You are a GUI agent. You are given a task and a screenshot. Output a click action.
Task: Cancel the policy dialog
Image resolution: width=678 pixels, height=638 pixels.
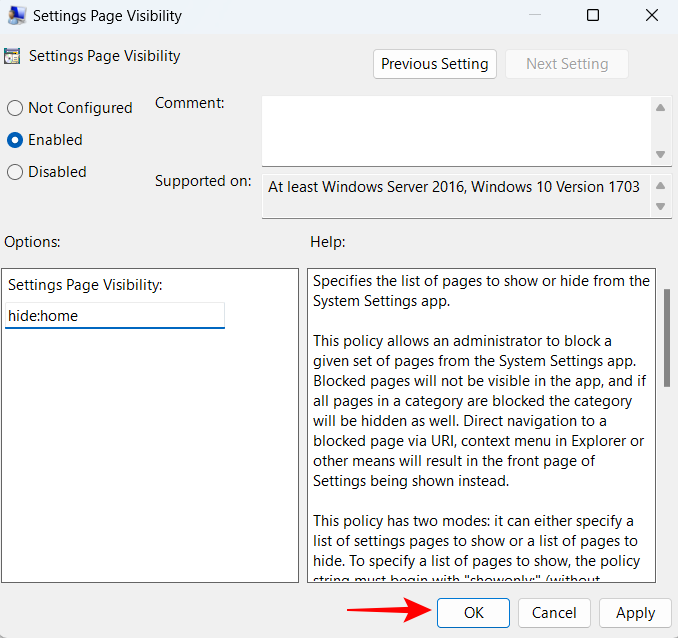point(554,613)
